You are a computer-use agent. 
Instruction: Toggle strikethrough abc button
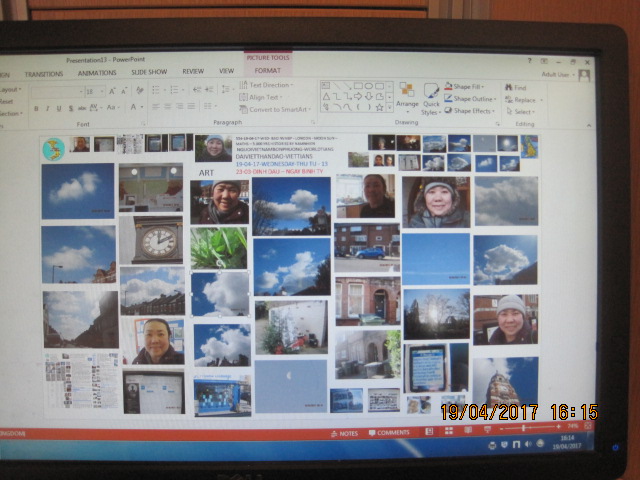82,108
